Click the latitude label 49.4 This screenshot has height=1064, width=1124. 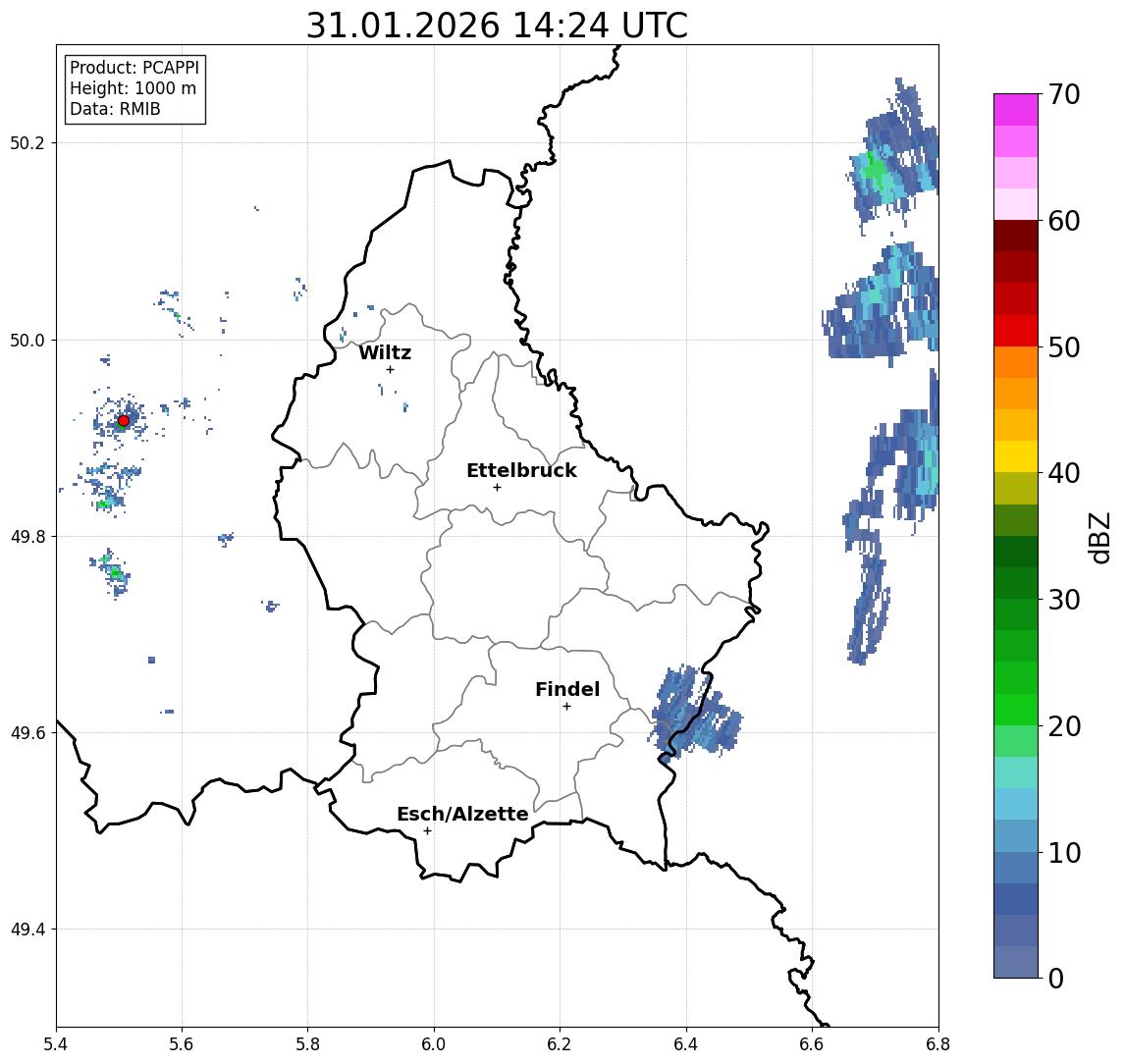(27, 930)
